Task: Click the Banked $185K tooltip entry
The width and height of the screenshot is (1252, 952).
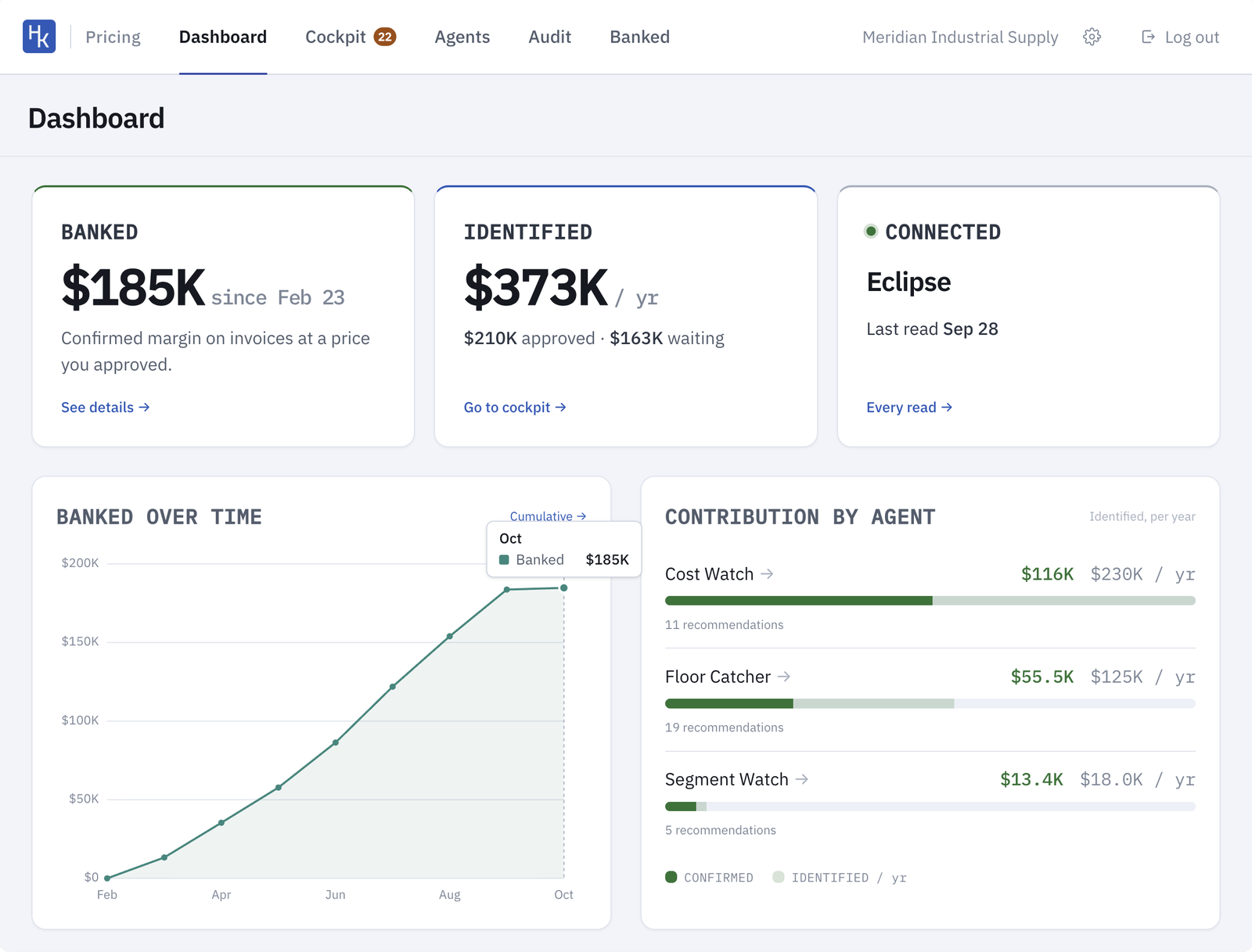Action: pyautogui.click(x=564, y=559)
